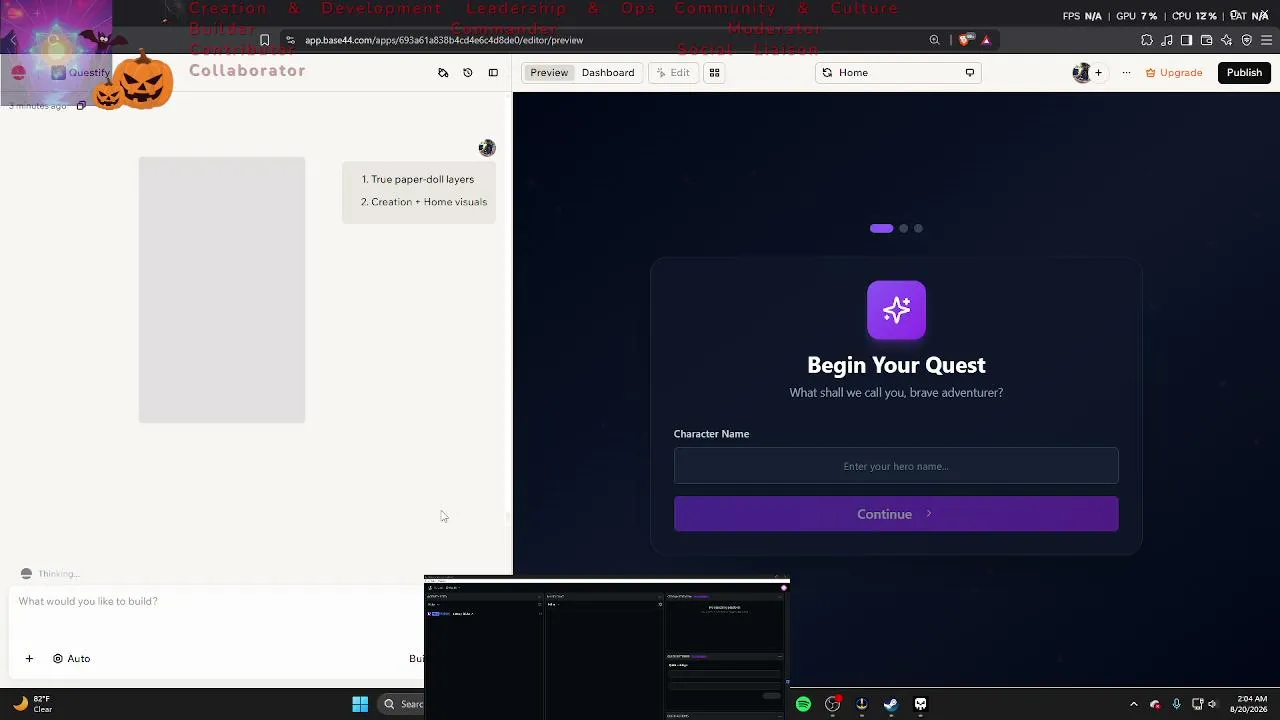Open the taskbar clock and date

point(1250,704)
